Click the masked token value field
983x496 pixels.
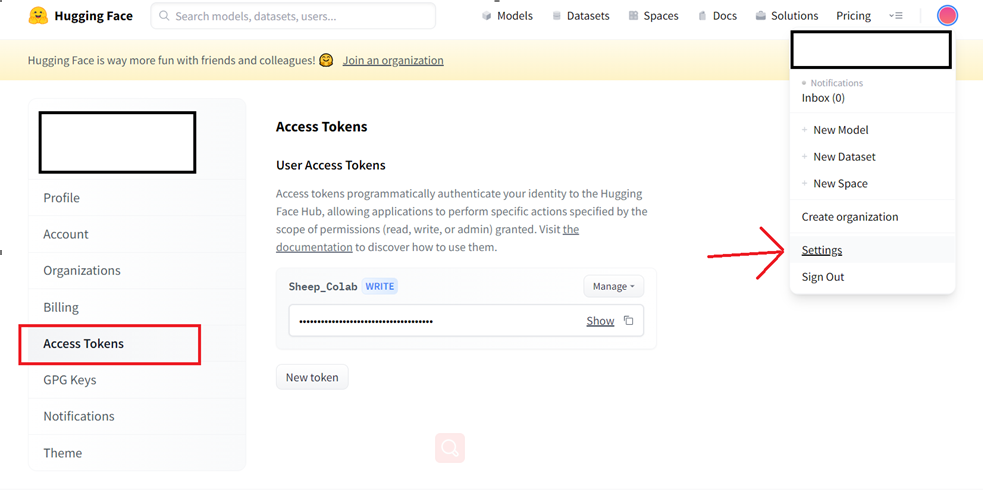[466, 320]
